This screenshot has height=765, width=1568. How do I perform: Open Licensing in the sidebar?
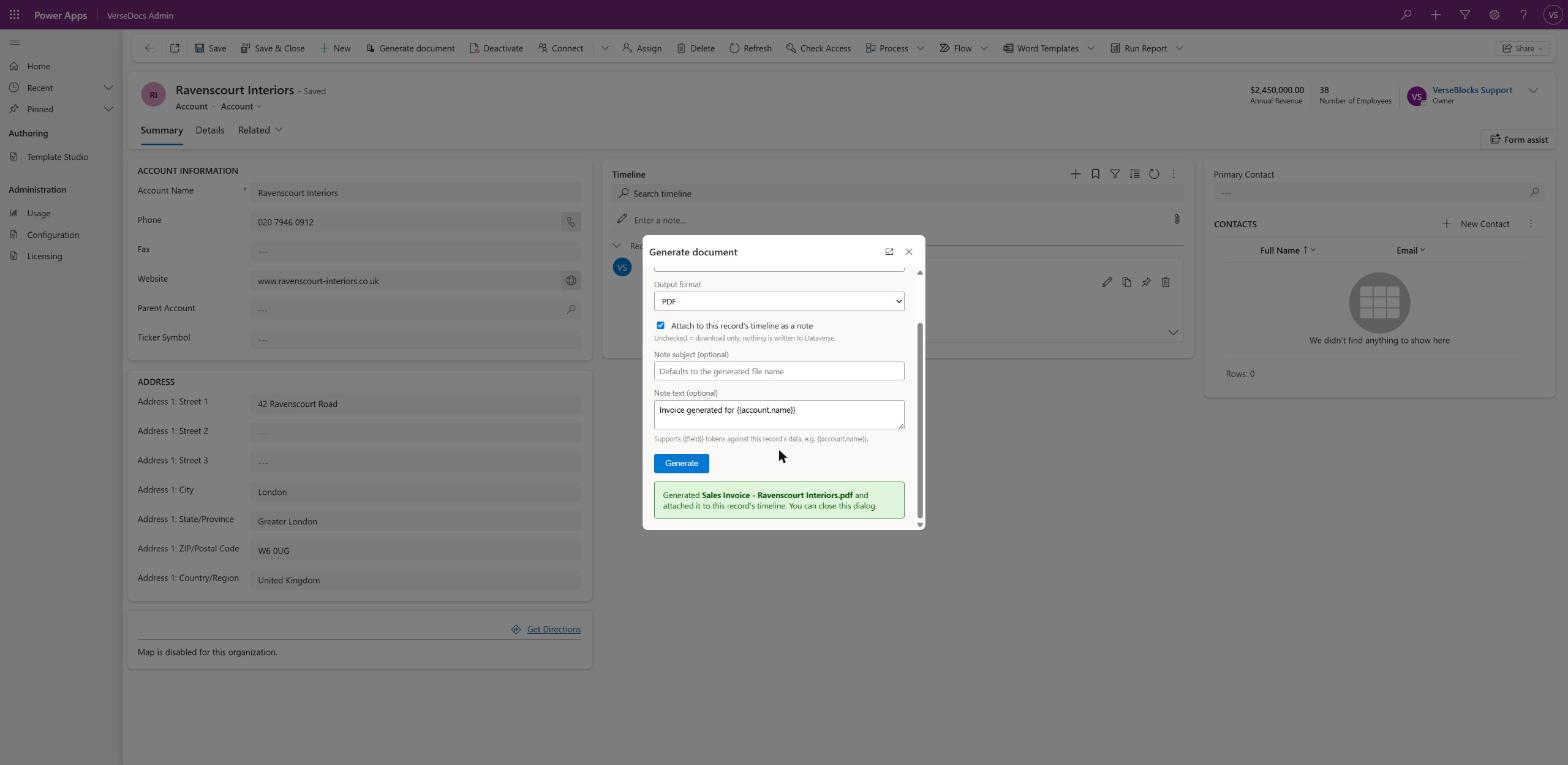tap(44, 256)
